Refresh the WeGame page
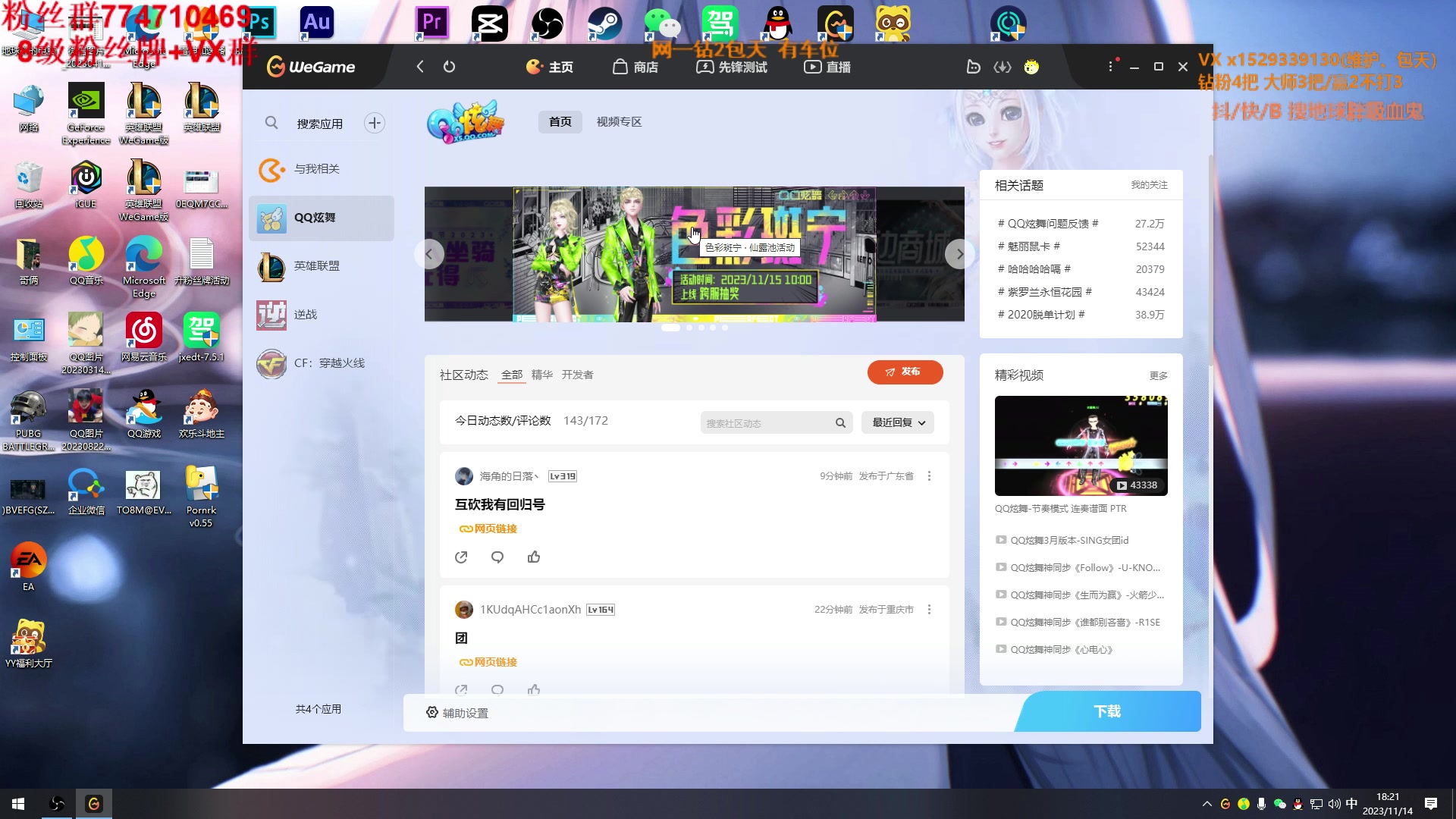Screen dimensions: 1456x819 point(449,67)
